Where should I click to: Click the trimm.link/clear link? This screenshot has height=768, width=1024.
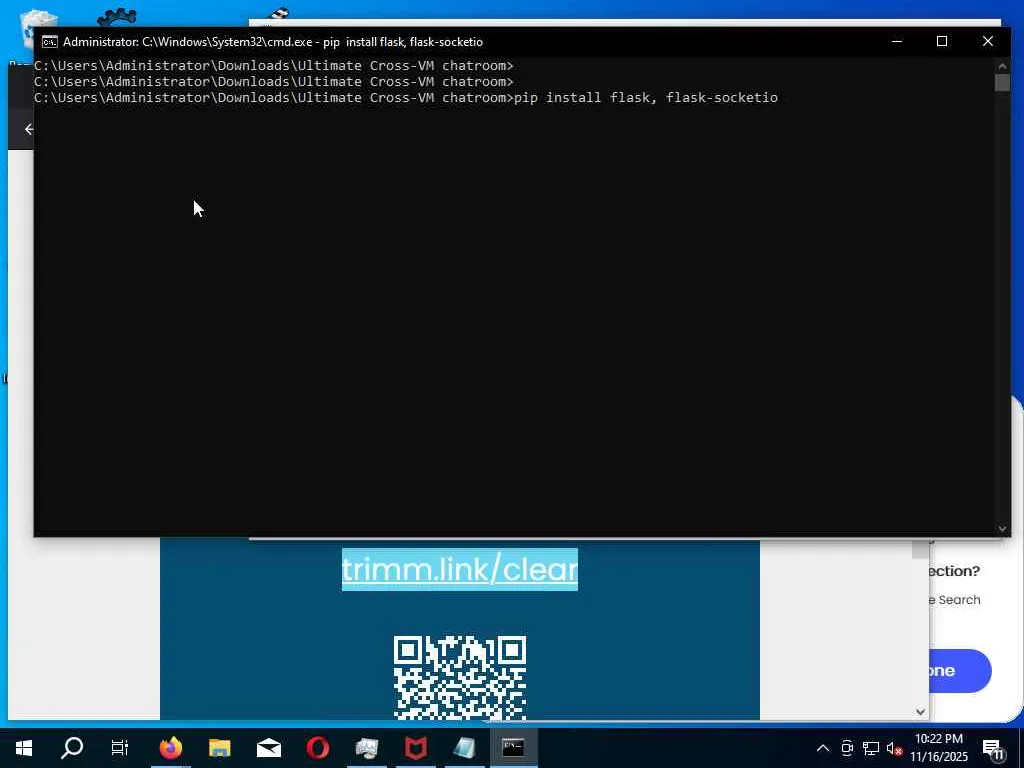[x=460, y=569]
